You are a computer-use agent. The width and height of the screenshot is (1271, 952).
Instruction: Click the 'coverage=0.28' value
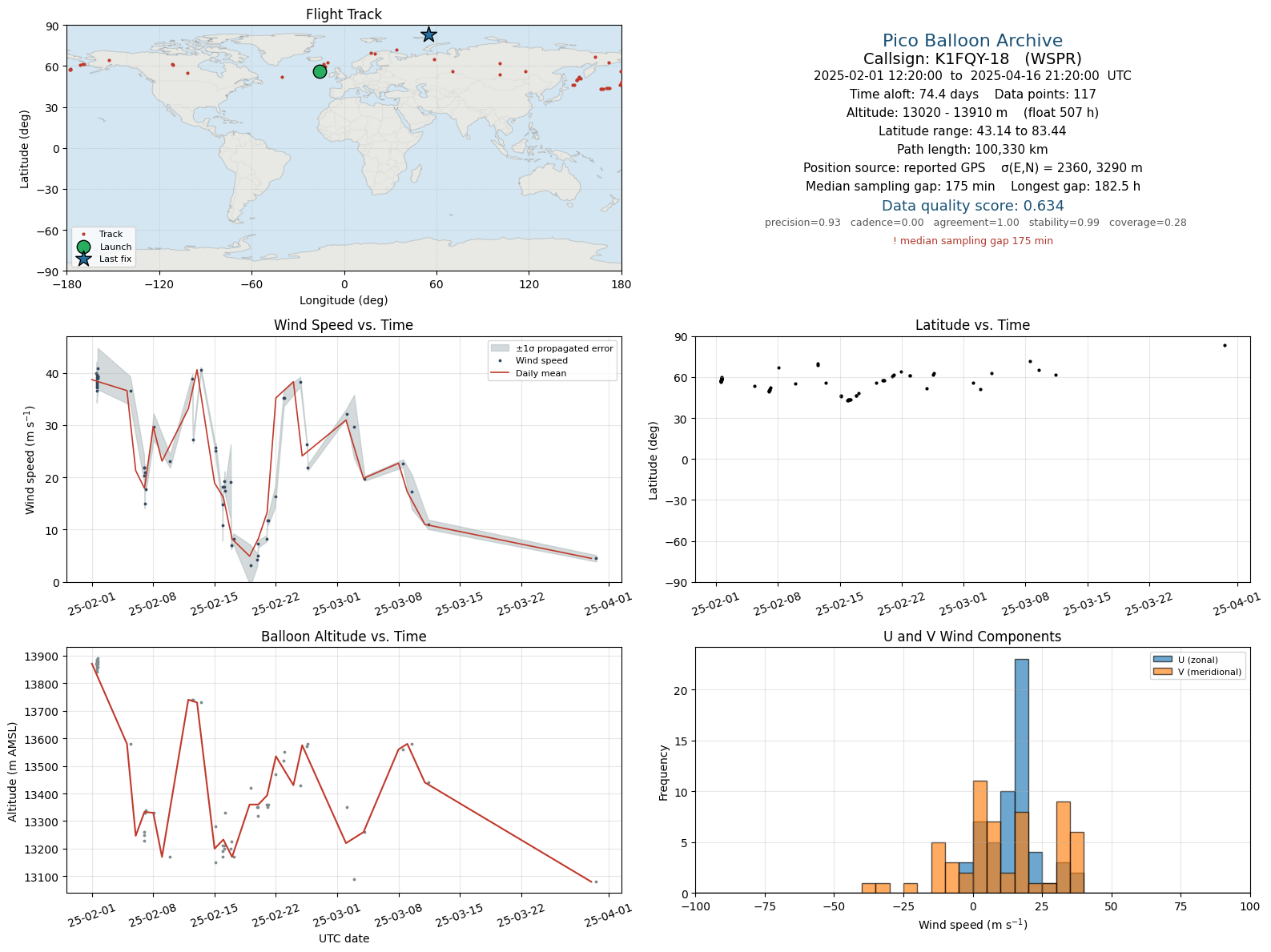click(x=1148, y=223)
